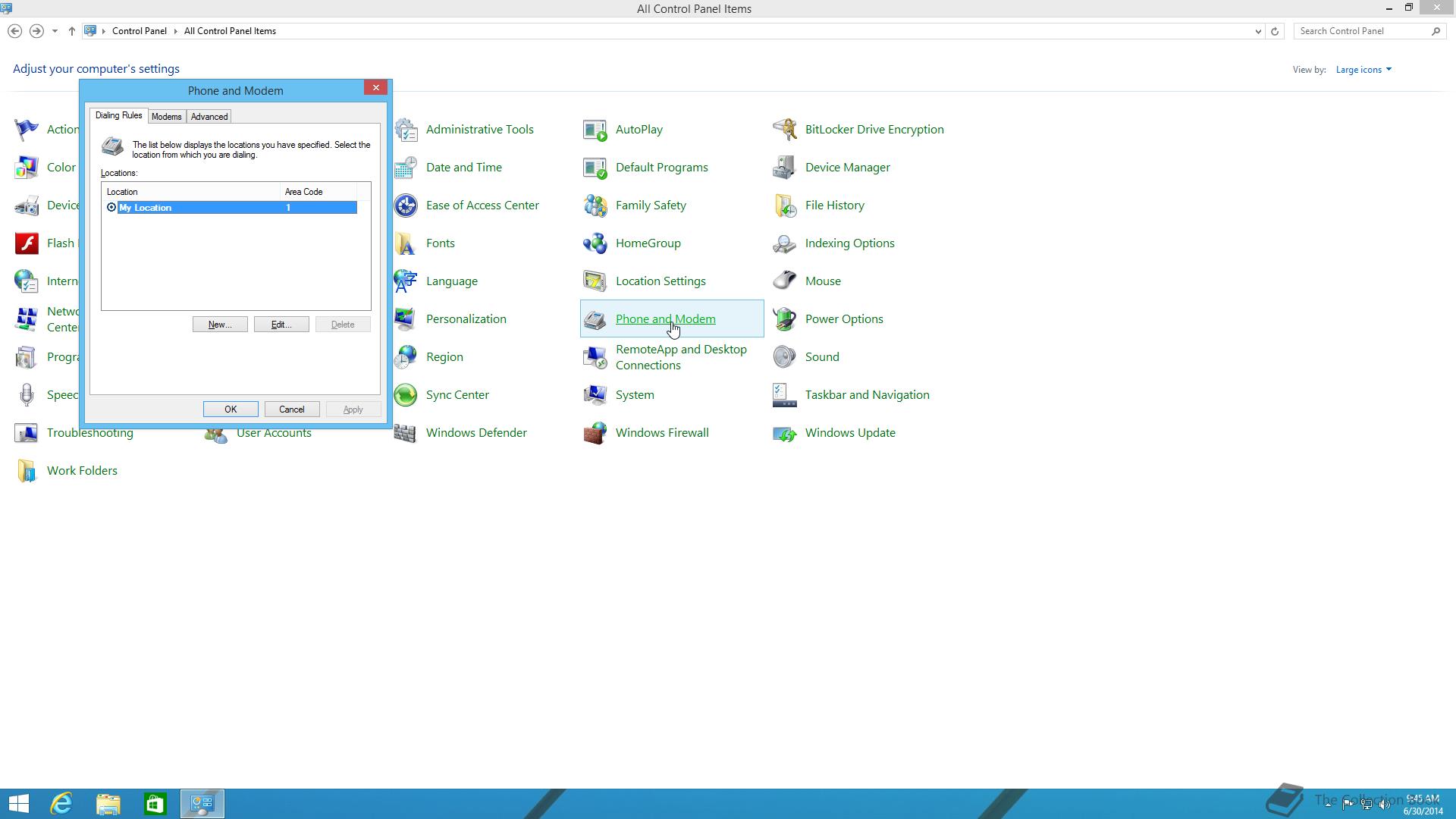Click the search magnifier icon

pos(1436,31)
